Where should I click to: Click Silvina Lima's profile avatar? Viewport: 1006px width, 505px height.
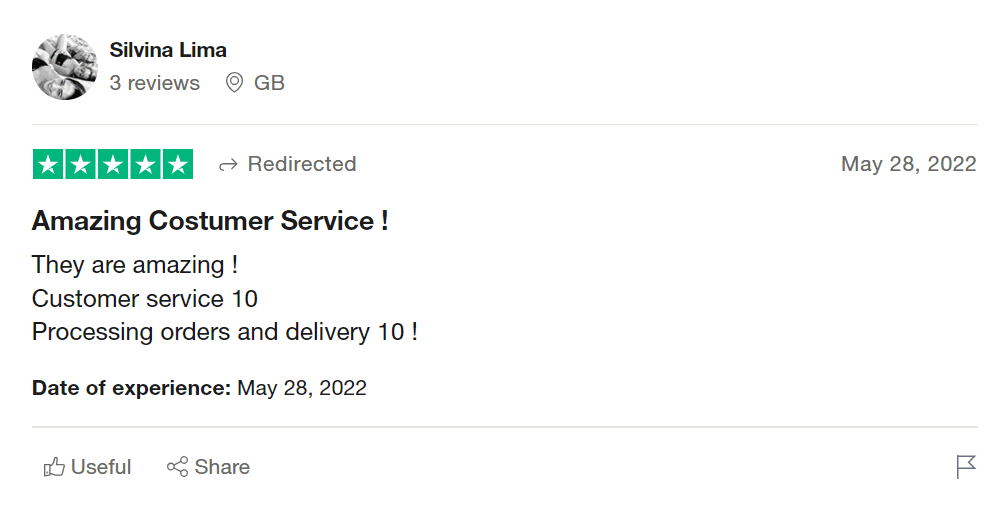tap(65, 67)
